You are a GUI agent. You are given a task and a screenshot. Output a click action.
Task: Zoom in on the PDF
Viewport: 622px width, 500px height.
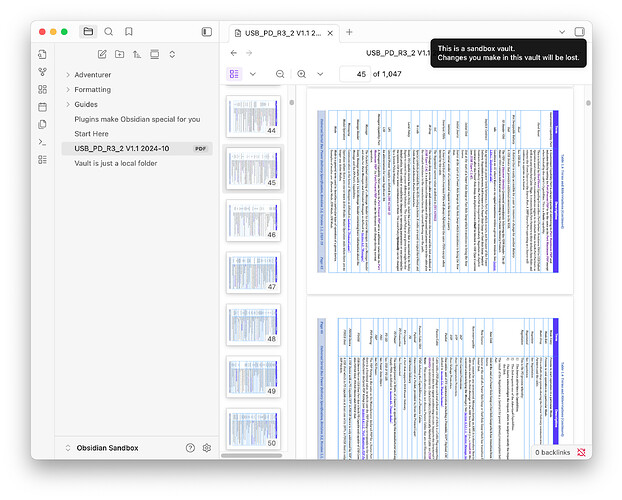(302, 74)
